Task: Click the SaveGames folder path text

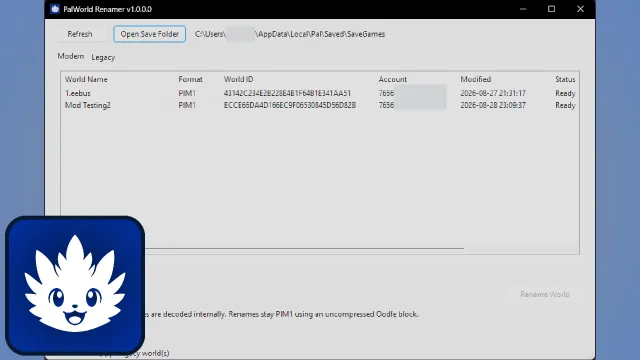Action: pyautogui.click(x=290, y=34)
